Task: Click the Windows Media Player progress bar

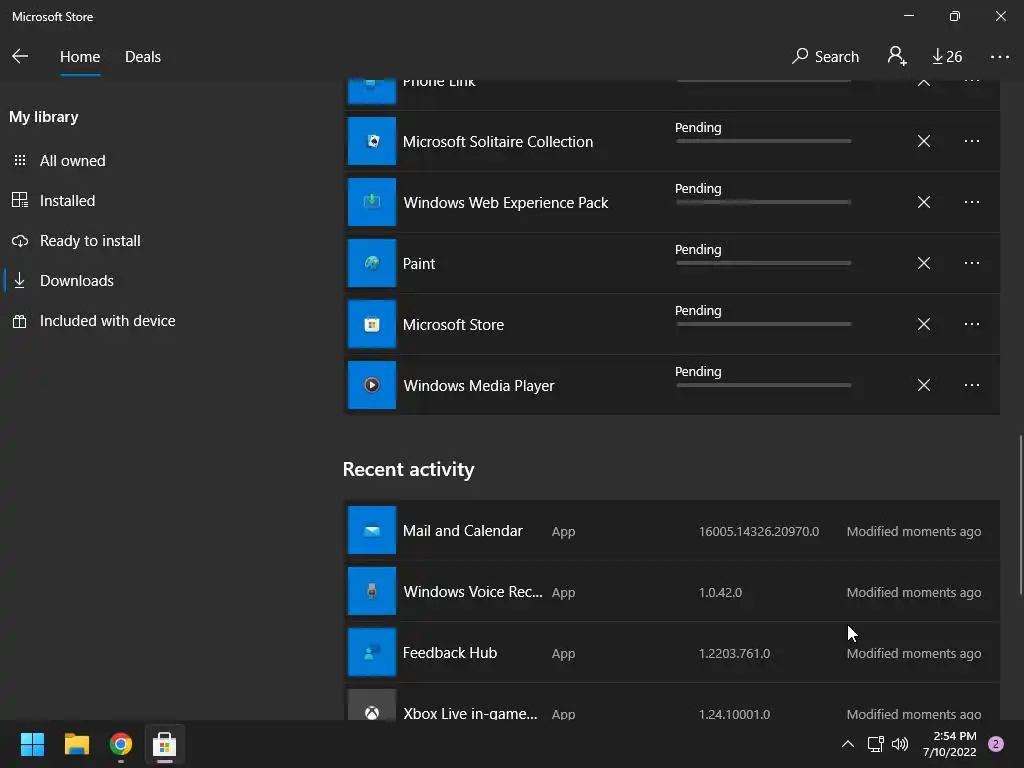Action: (x=763, y=385)
